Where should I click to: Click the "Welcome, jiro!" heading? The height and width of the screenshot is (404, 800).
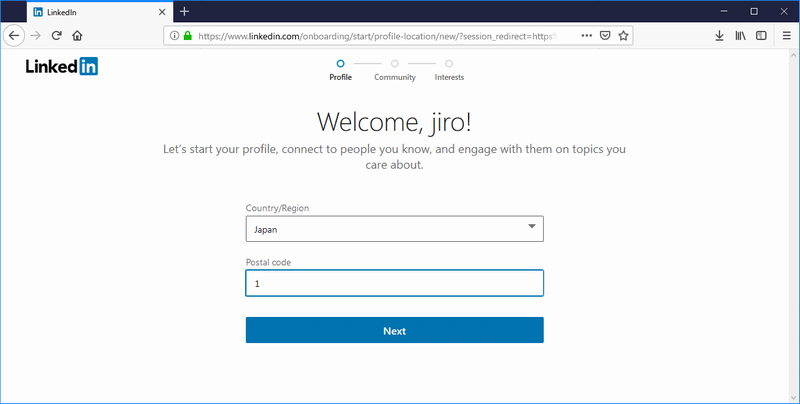394,122
